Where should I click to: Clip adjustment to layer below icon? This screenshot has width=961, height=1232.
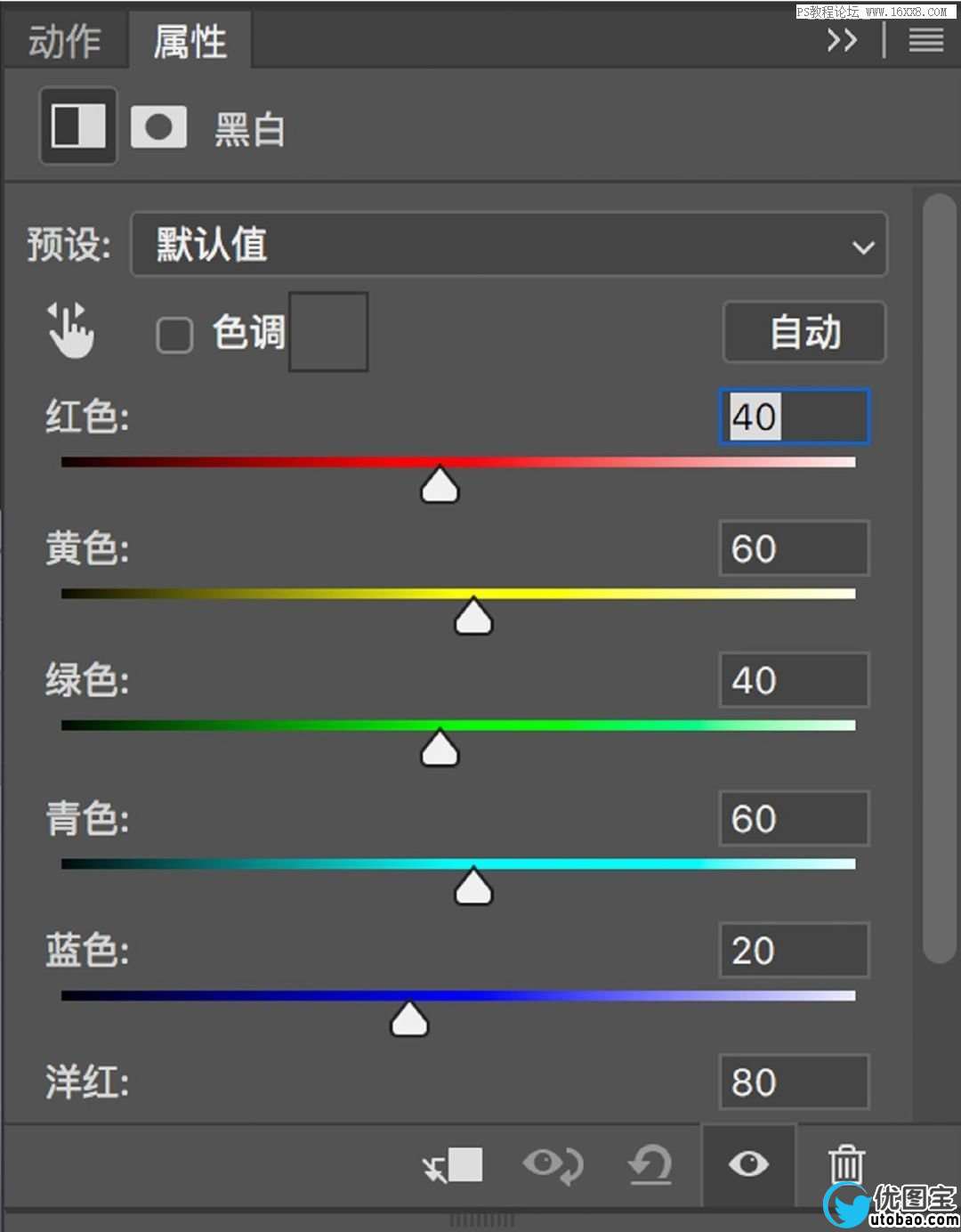(453, 1164)
